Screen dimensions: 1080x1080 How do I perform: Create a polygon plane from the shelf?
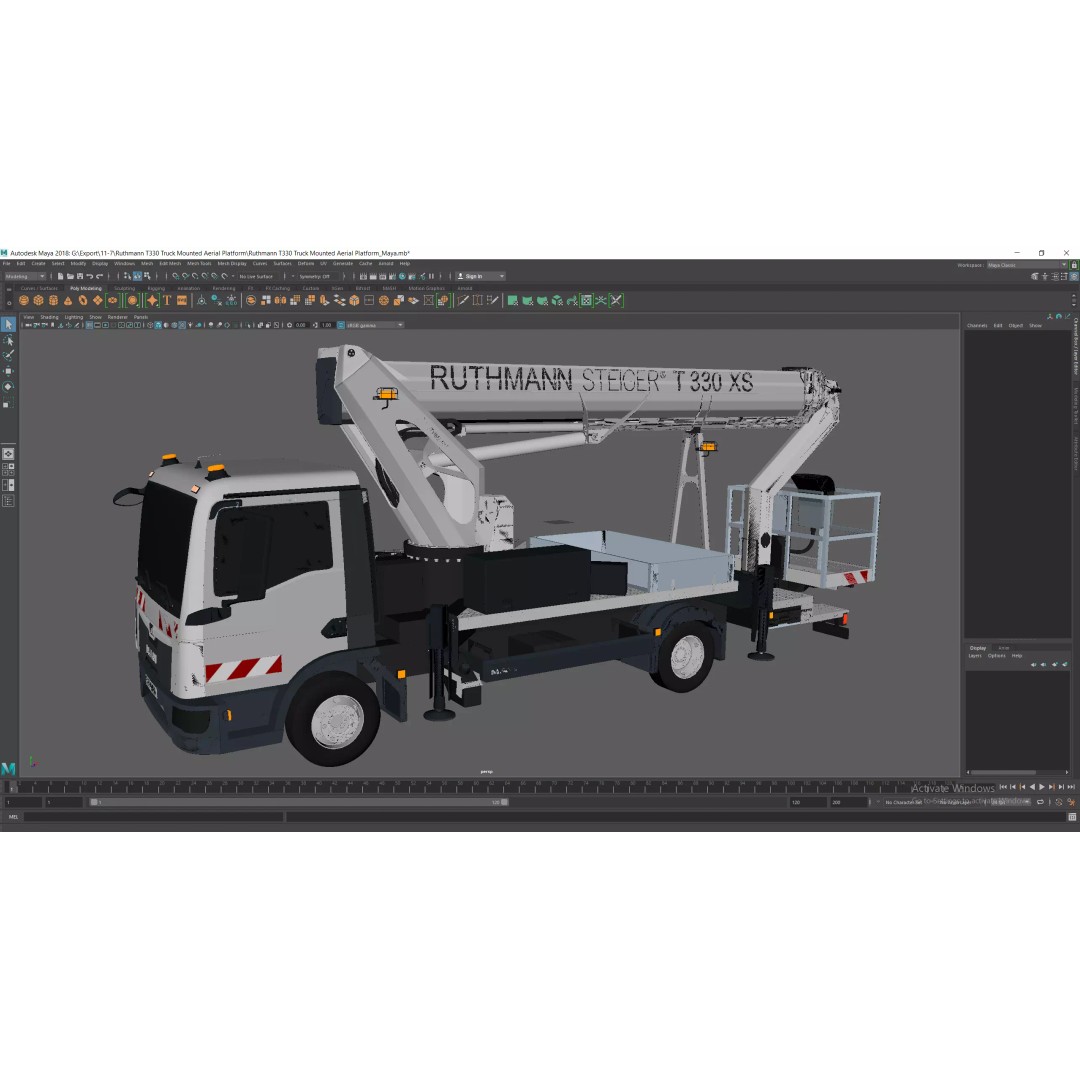coord(98,300)
